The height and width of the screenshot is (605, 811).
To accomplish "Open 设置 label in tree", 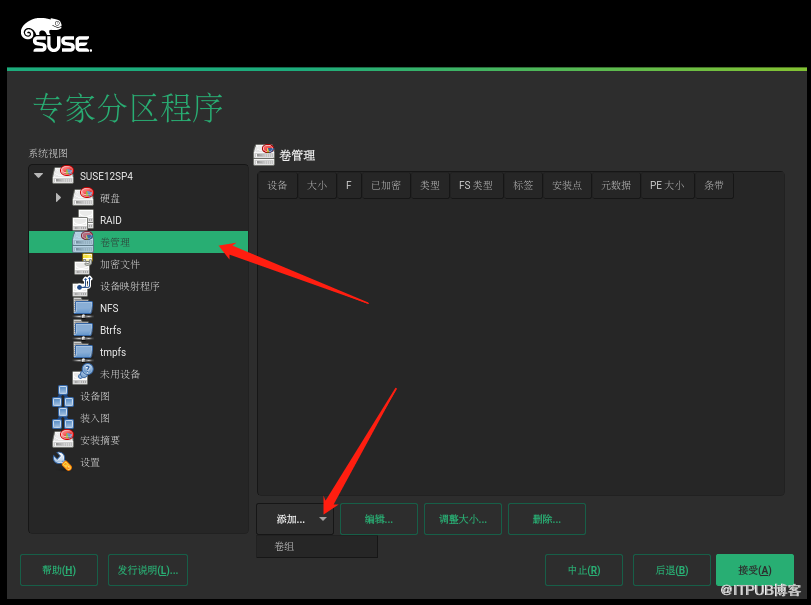I will [x=90, y=462].
